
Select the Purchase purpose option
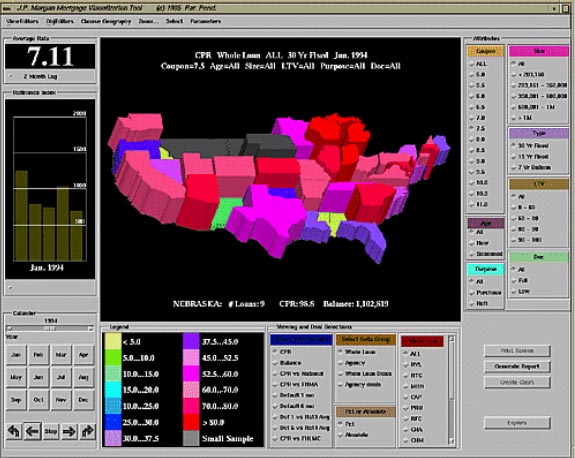click(x=485, y=293)
